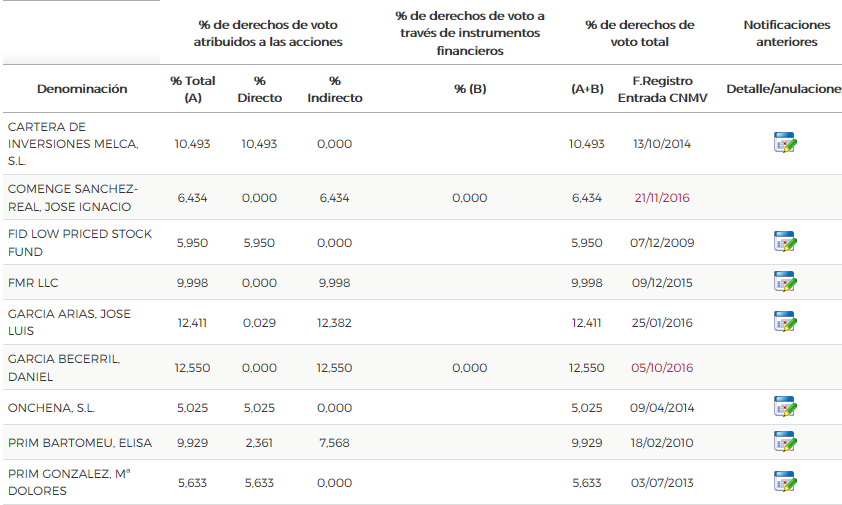View previous notifications icon for Garcia Arias, Jose Luis
This screenshot has width=842, height=505.
point(785,322)
